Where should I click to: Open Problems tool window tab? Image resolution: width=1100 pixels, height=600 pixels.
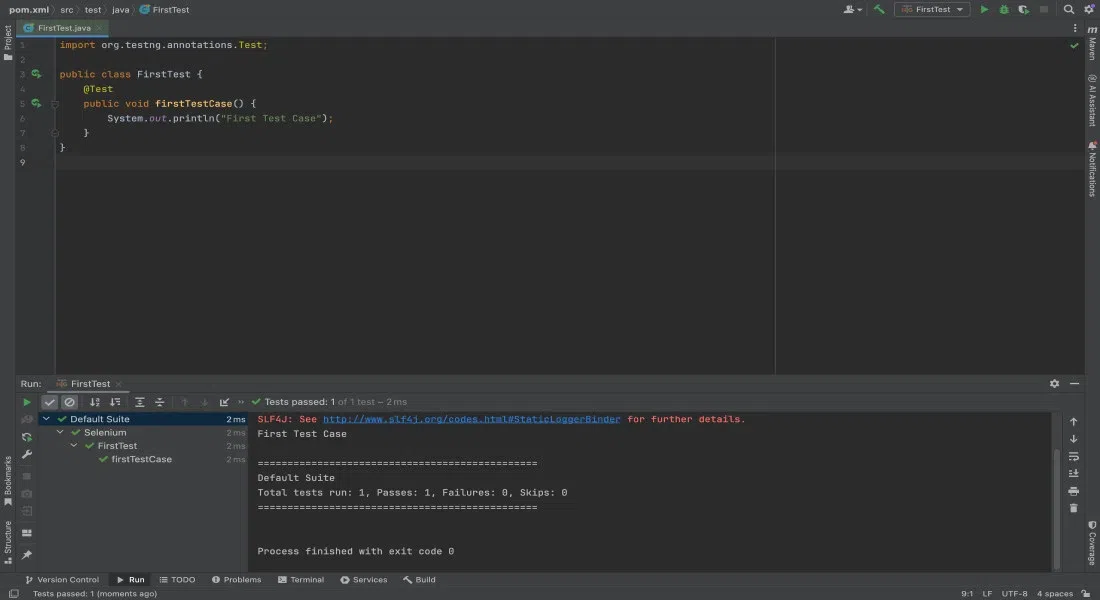[x=236, y=580]
